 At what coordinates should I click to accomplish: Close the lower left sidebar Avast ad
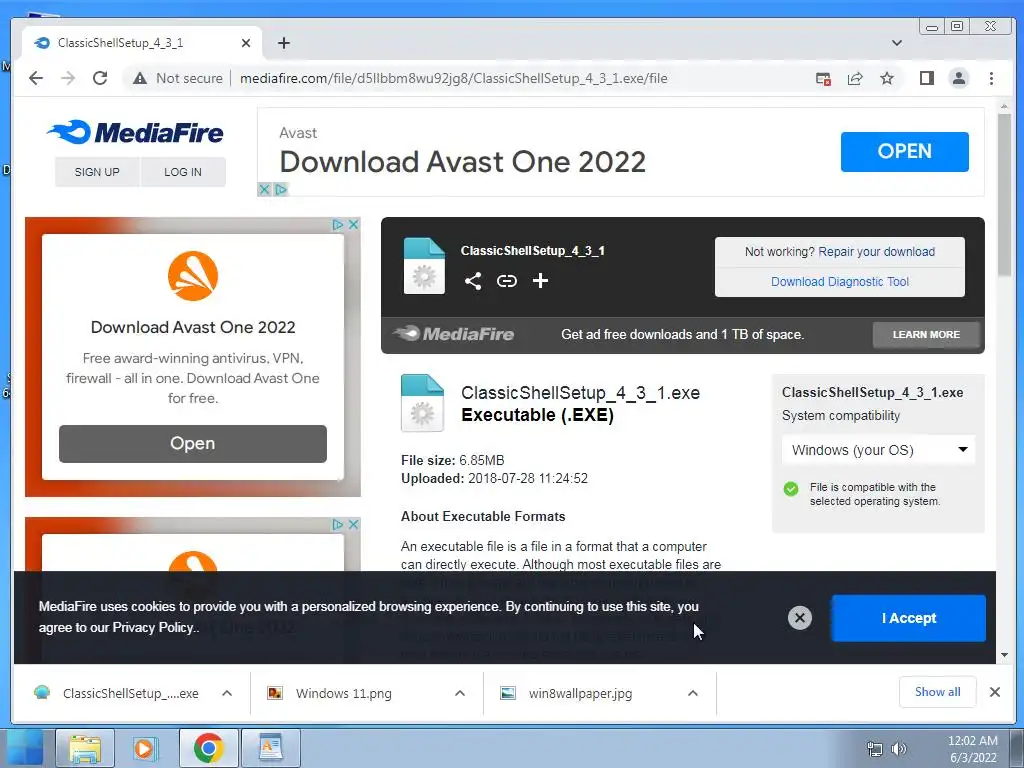coord(353,524)
